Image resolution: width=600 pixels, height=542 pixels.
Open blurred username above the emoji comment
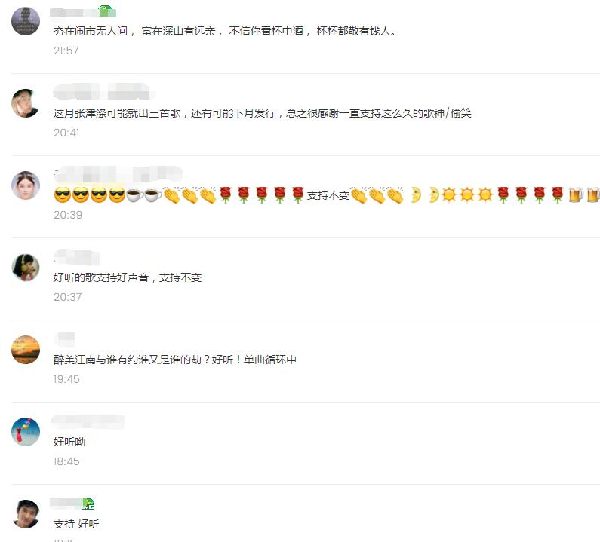[x=118, y=175]
